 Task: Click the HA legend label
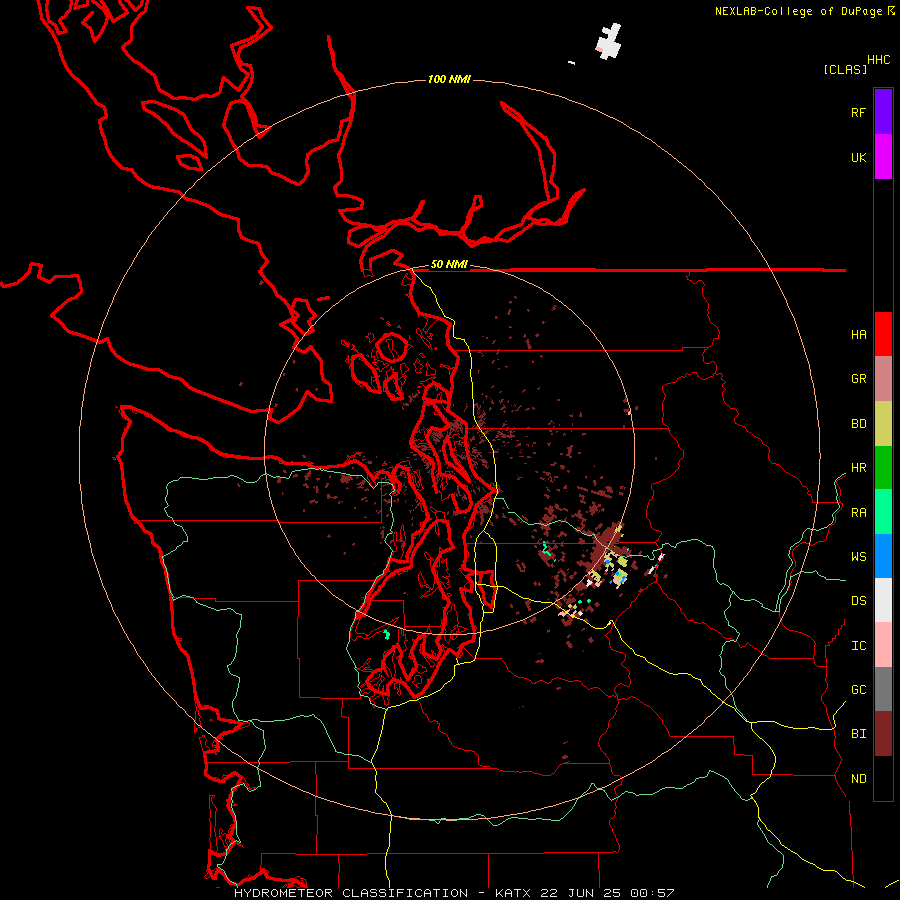point(858,334)
